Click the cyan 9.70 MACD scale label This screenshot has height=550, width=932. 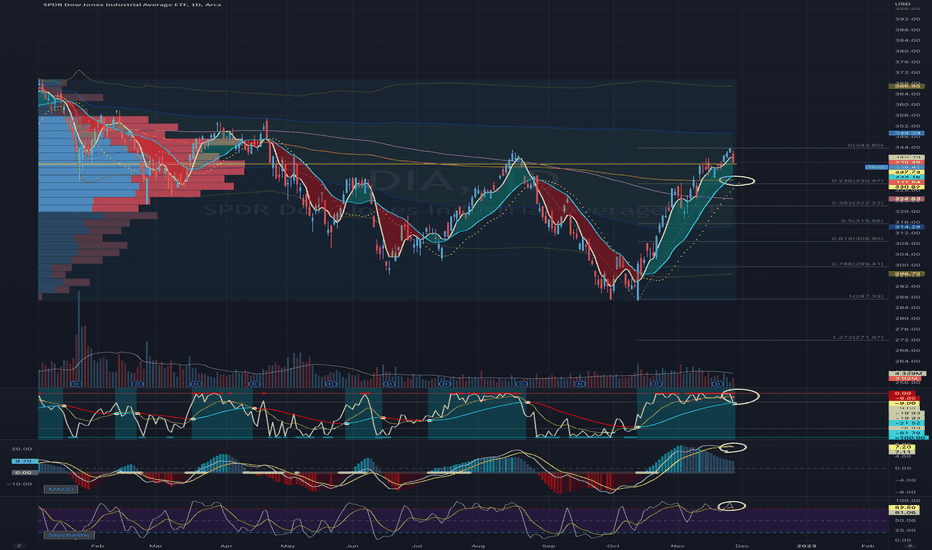tap(24, 461)
